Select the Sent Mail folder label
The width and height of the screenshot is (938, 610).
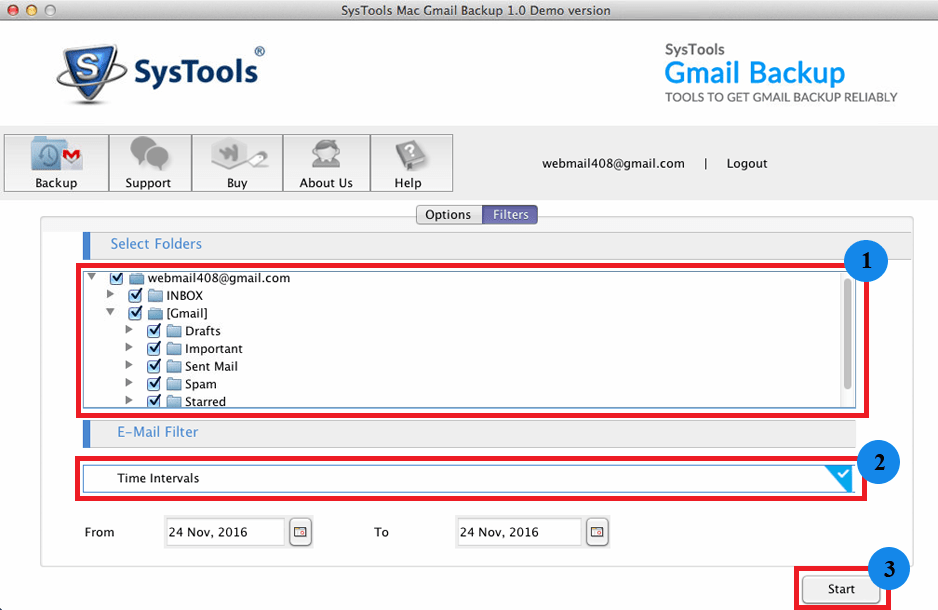click(211, 367)
